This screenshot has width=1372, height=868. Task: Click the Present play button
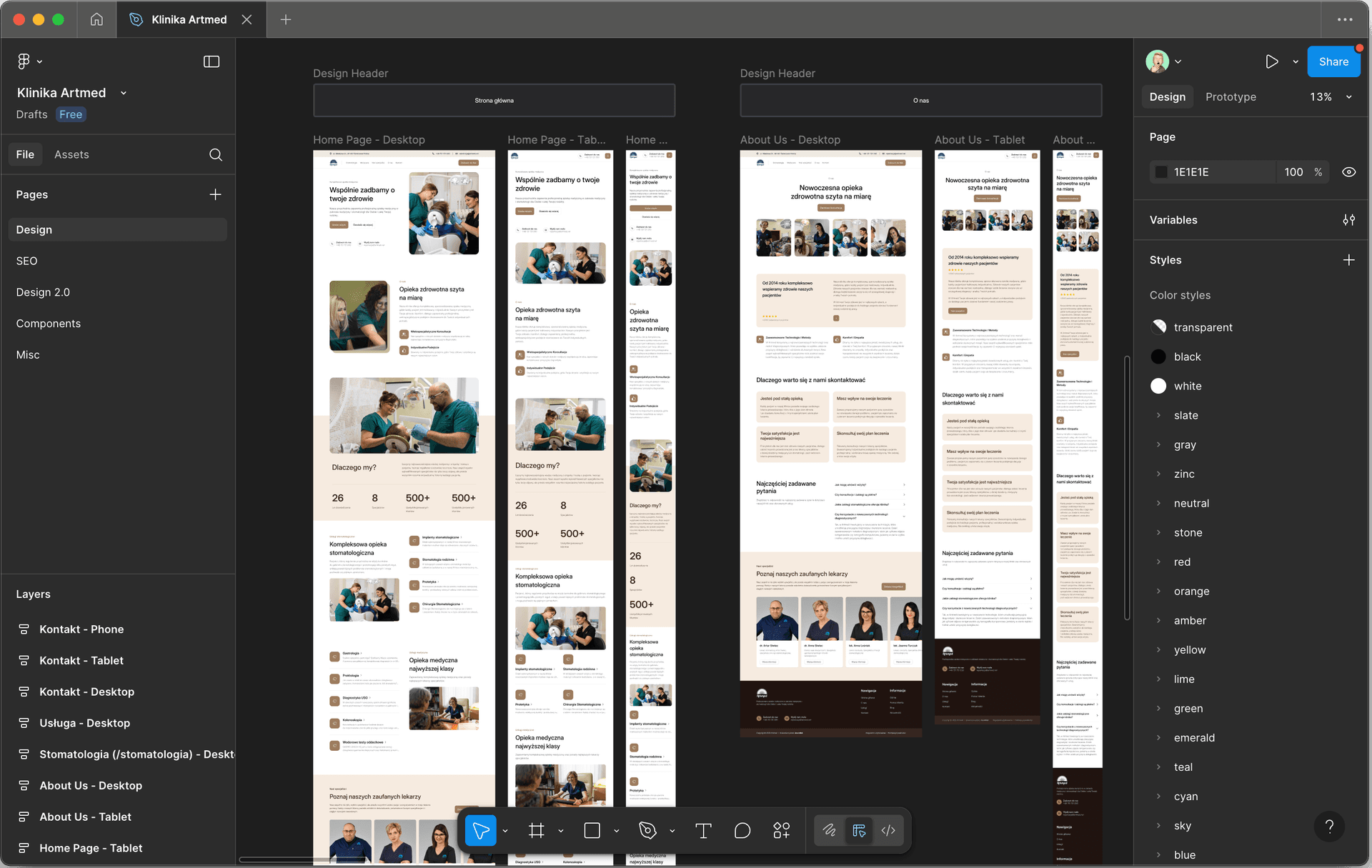[1271, 61]
